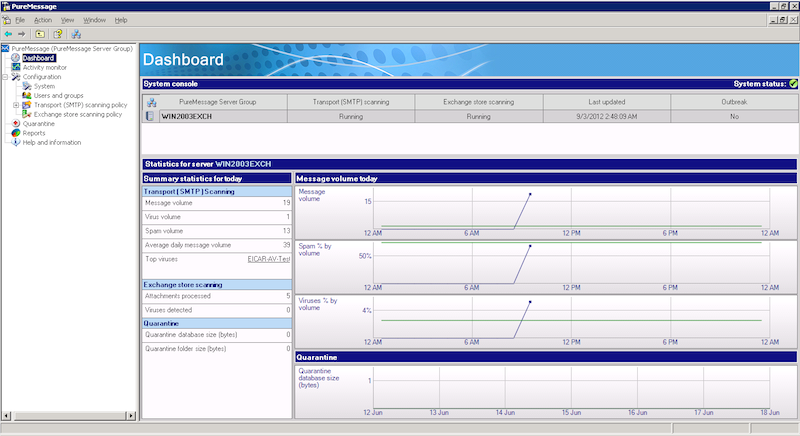Viewport: 800px width, 436px height.
Task: Open the Help question-mark toolbar icon
Action: pyautogui.click(x=58, y=34)
